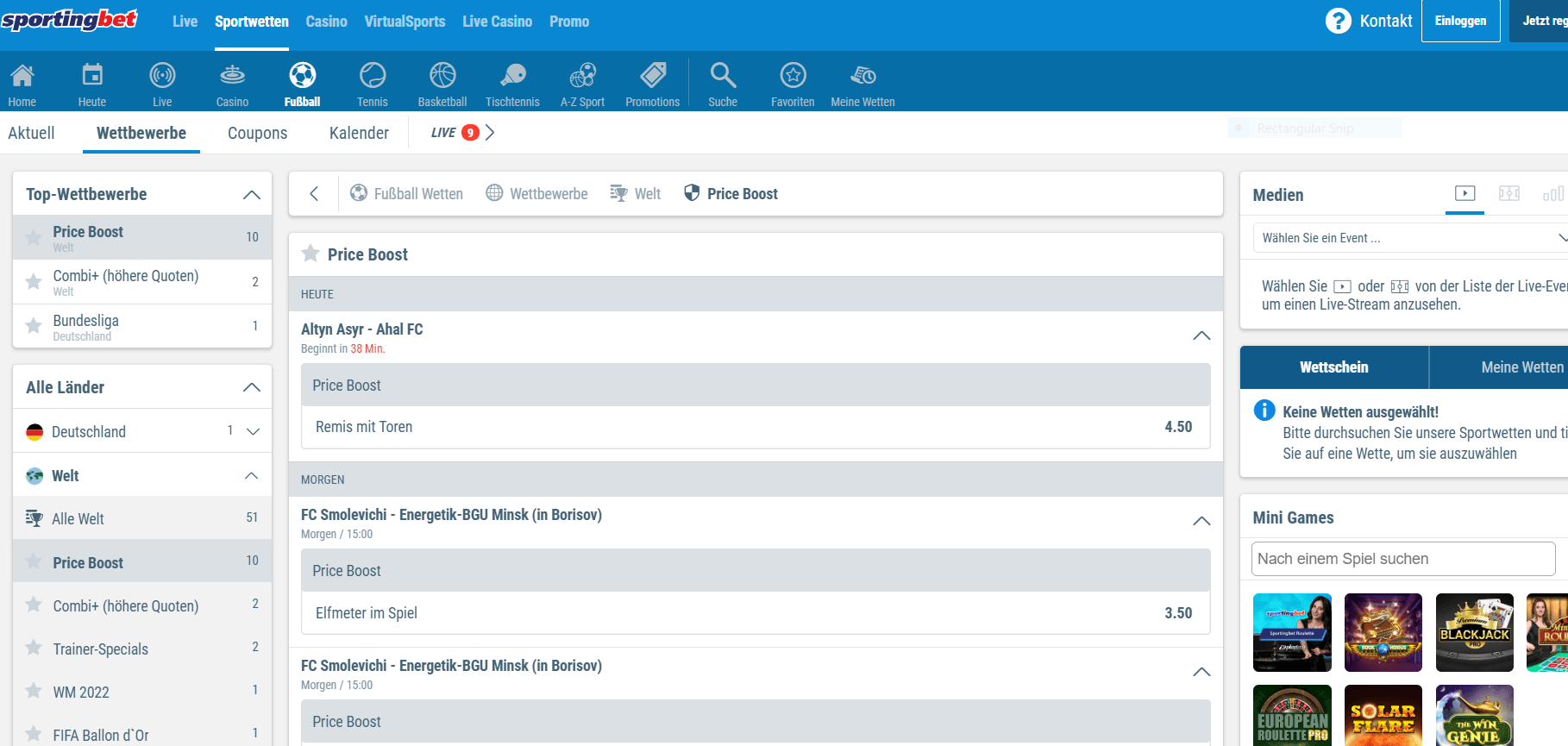
Task: Favorite Bundesliga in Top-Wettbewerbe
Action: pyautogui.click(x=34, y=325)
